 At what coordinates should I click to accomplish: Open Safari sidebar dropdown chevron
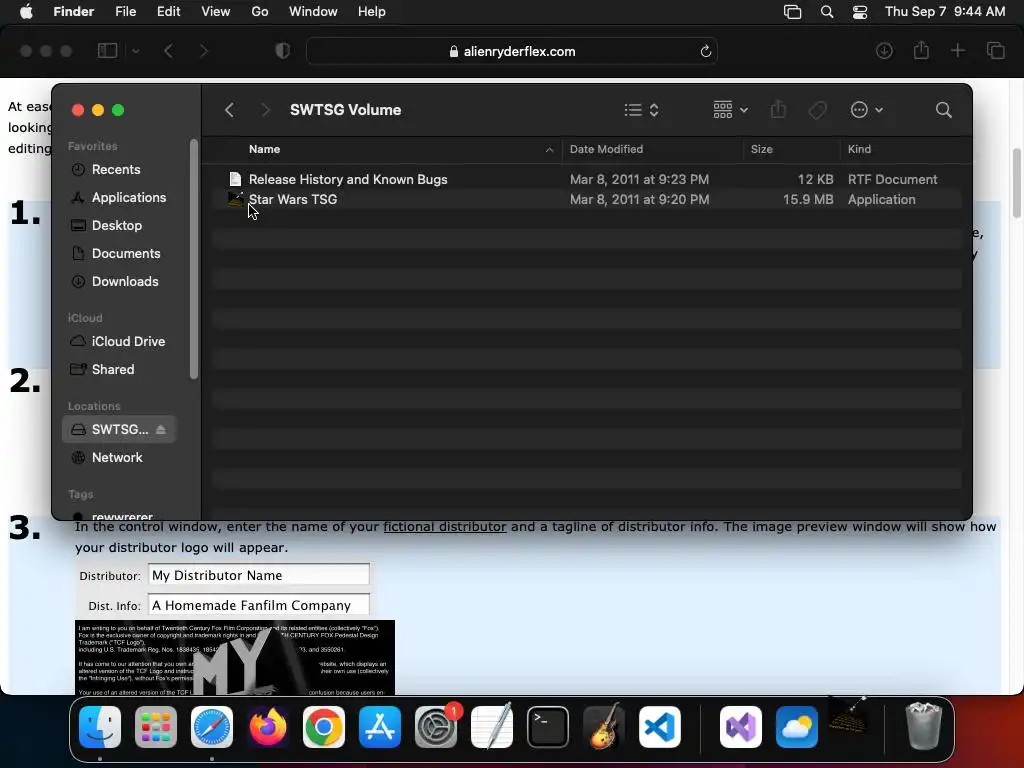point(135,51)
